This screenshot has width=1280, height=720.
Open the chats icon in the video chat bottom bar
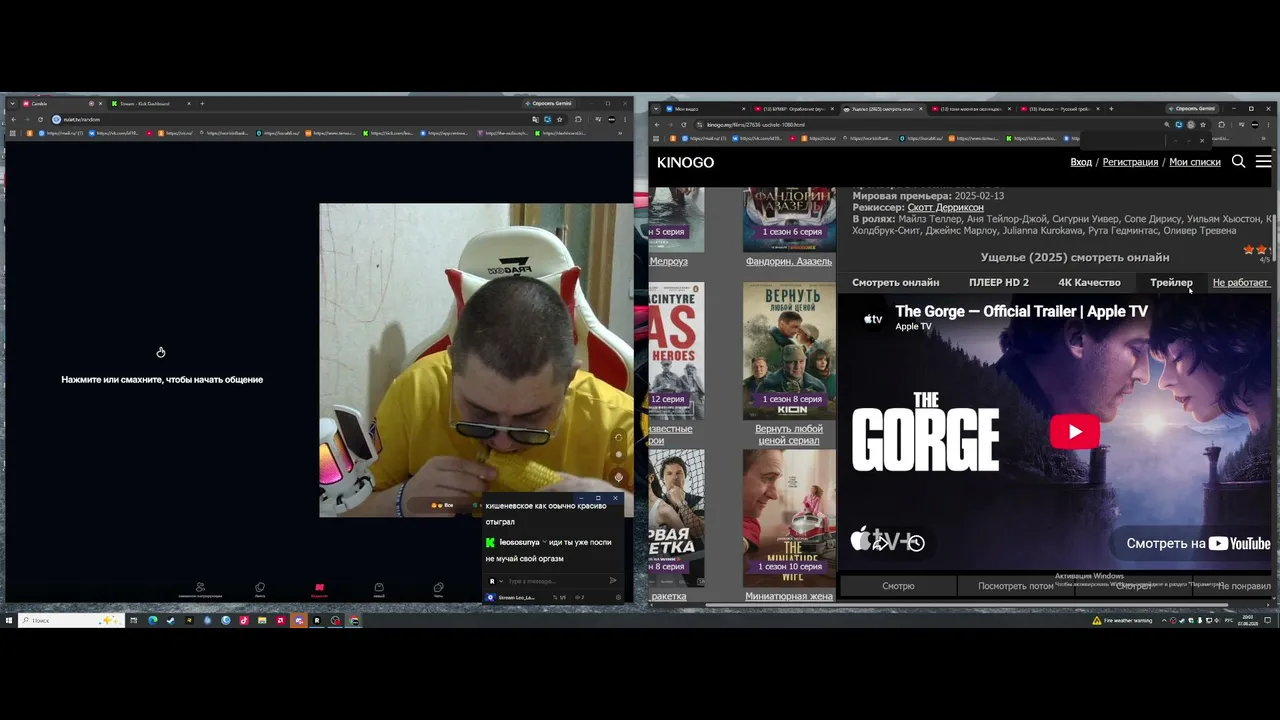coord(438,588)
